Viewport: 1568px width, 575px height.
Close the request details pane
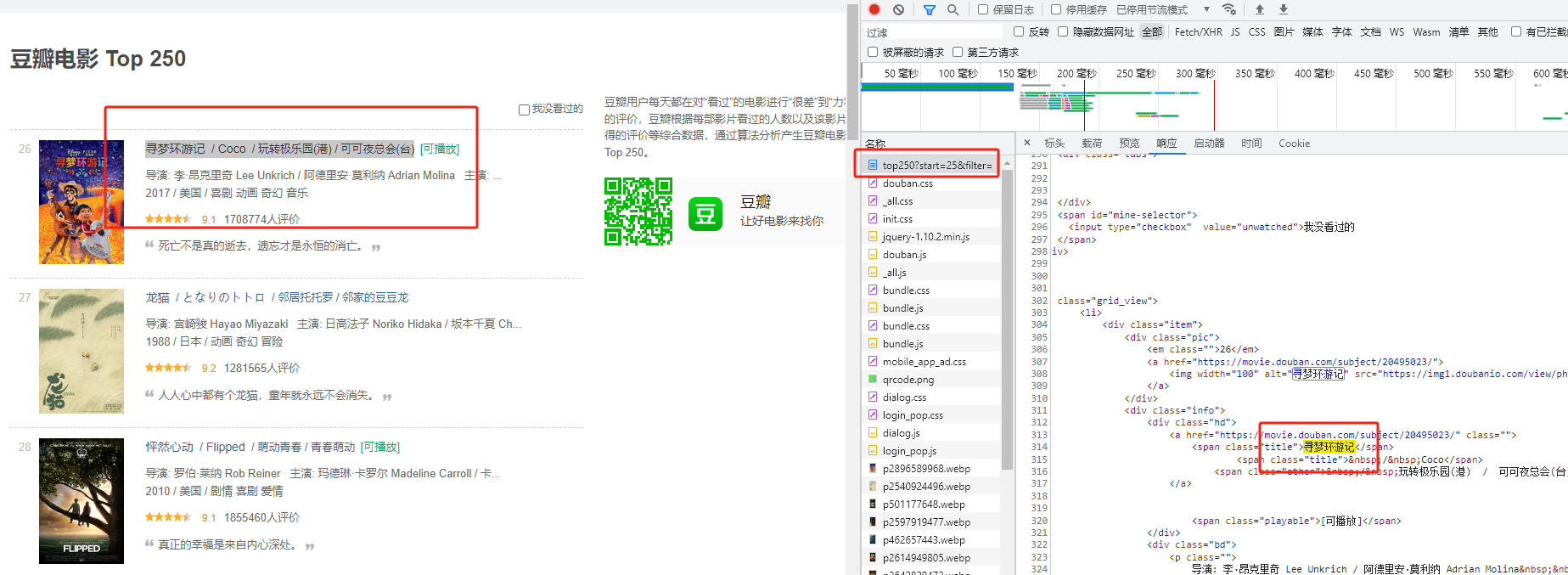(x=1027, y=143)
